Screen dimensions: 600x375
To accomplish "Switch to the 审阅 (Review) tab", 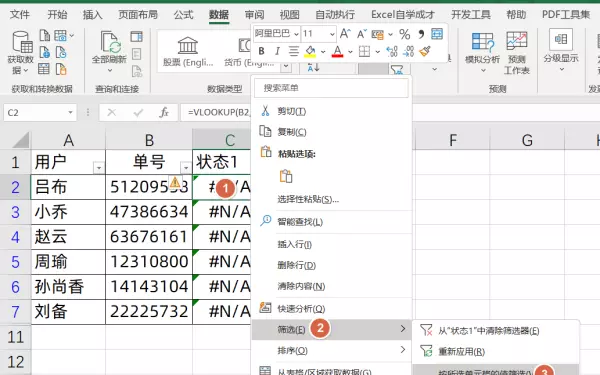I will tap(254, 15).
